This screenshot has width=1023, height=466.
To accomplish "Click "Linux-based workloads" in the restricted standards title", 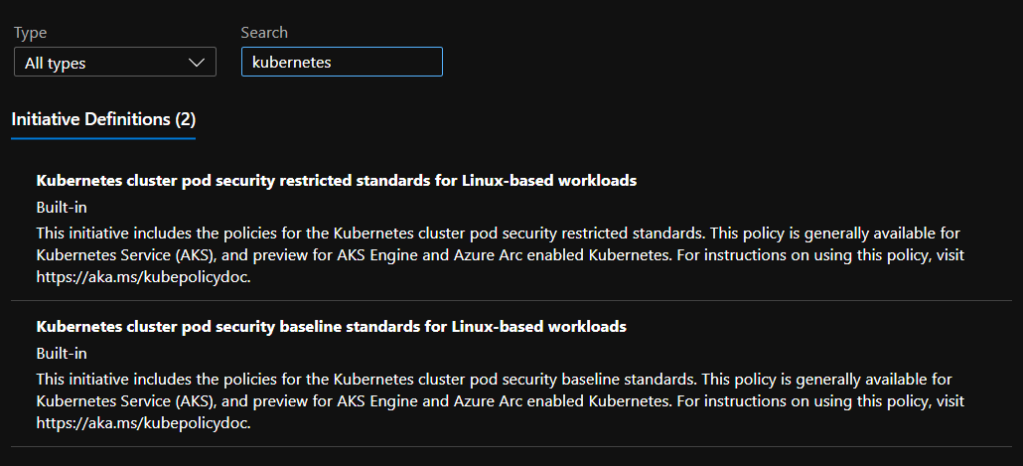I will pos(550,181).
